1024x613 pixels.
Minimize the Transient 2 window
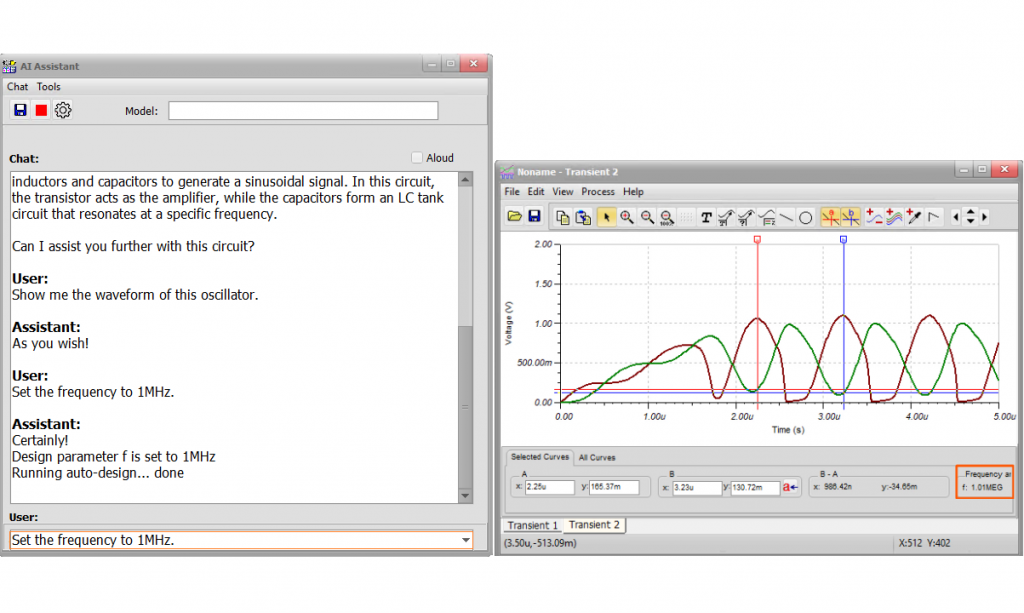(964, 170)
